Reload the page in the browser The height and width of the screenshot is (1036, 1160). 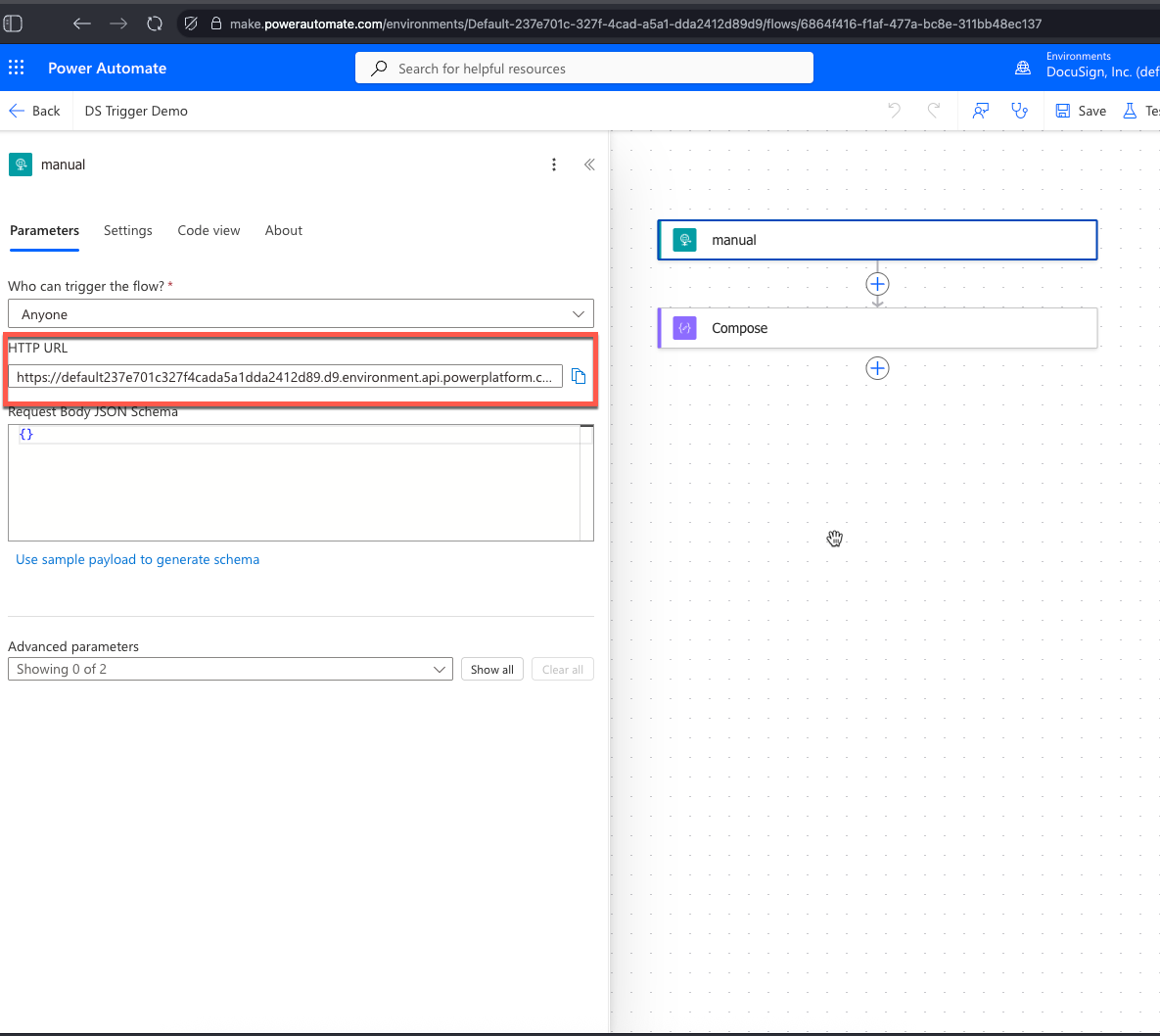157,24
